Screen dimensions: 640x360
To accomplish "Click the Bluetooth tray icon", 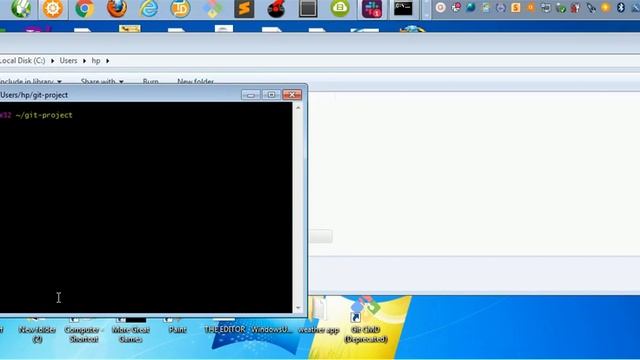I will pyautogui.click(x=621, y=7).
